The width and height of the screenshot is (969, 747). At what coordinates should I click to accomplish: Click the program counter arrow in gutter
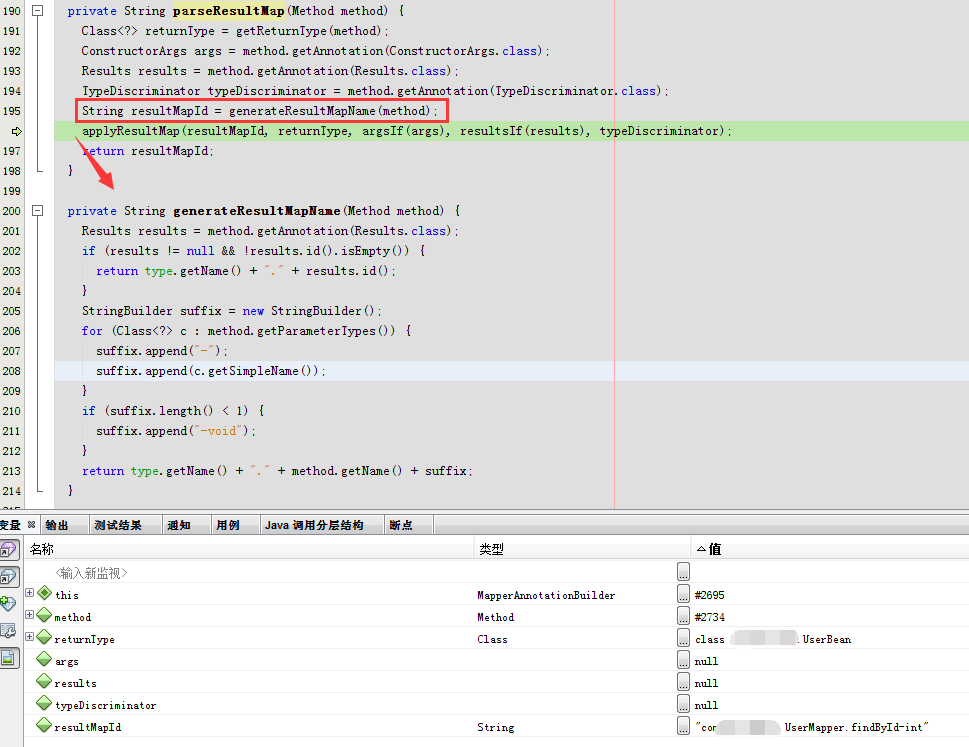pyautogui.click(x=17, y=131)
